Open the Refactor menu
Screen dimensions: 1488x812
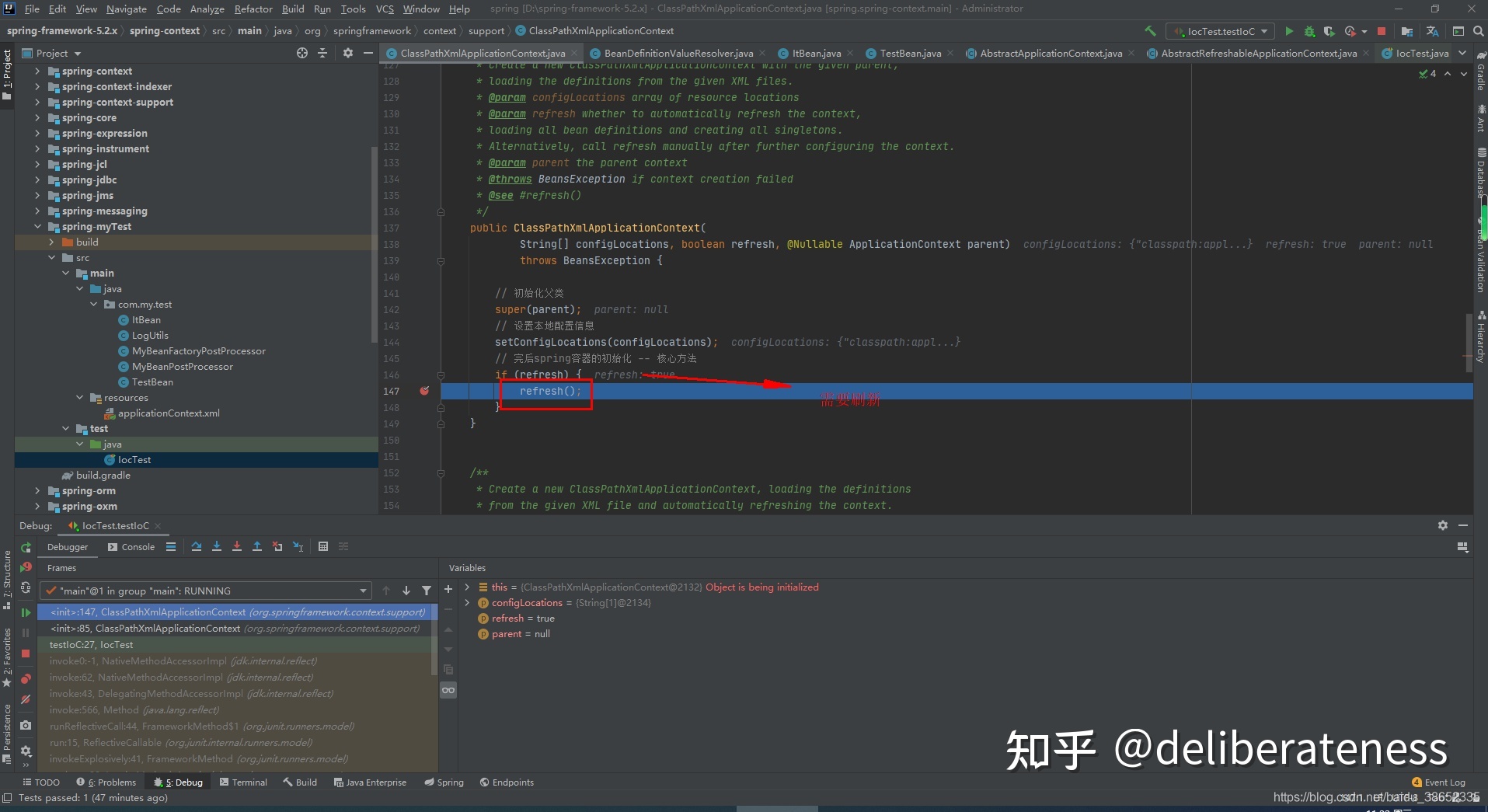pos(253,9)
